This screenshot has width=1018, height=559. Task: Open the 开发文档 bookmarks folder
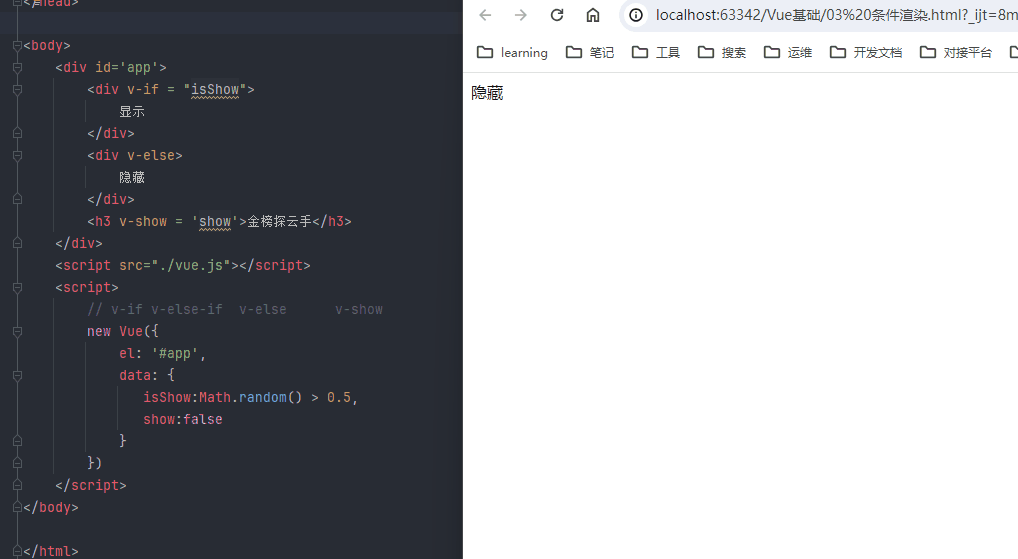point(866,53)
